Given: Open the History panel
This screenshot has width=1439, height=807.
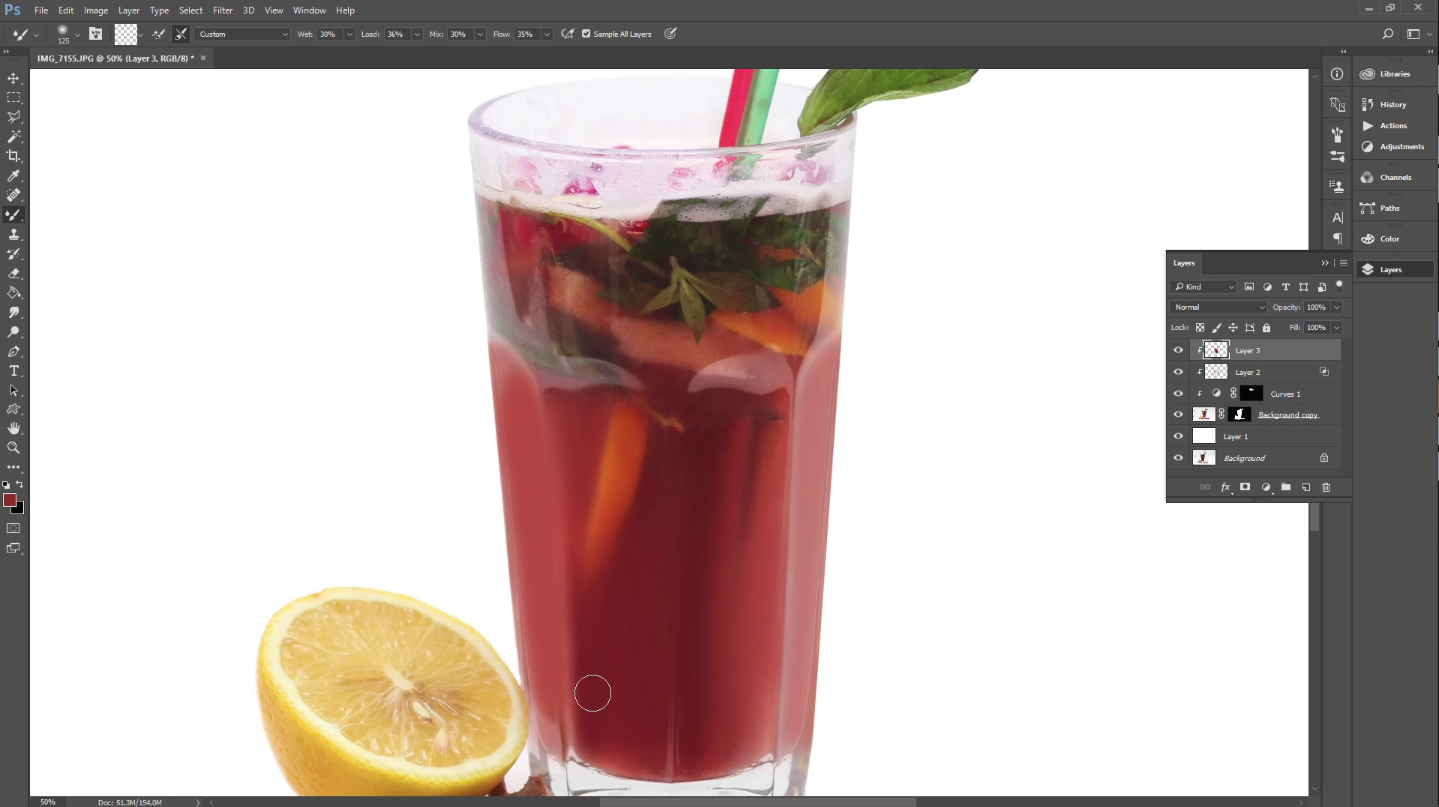Looking at the screenshot, I should coord(1393,104).
